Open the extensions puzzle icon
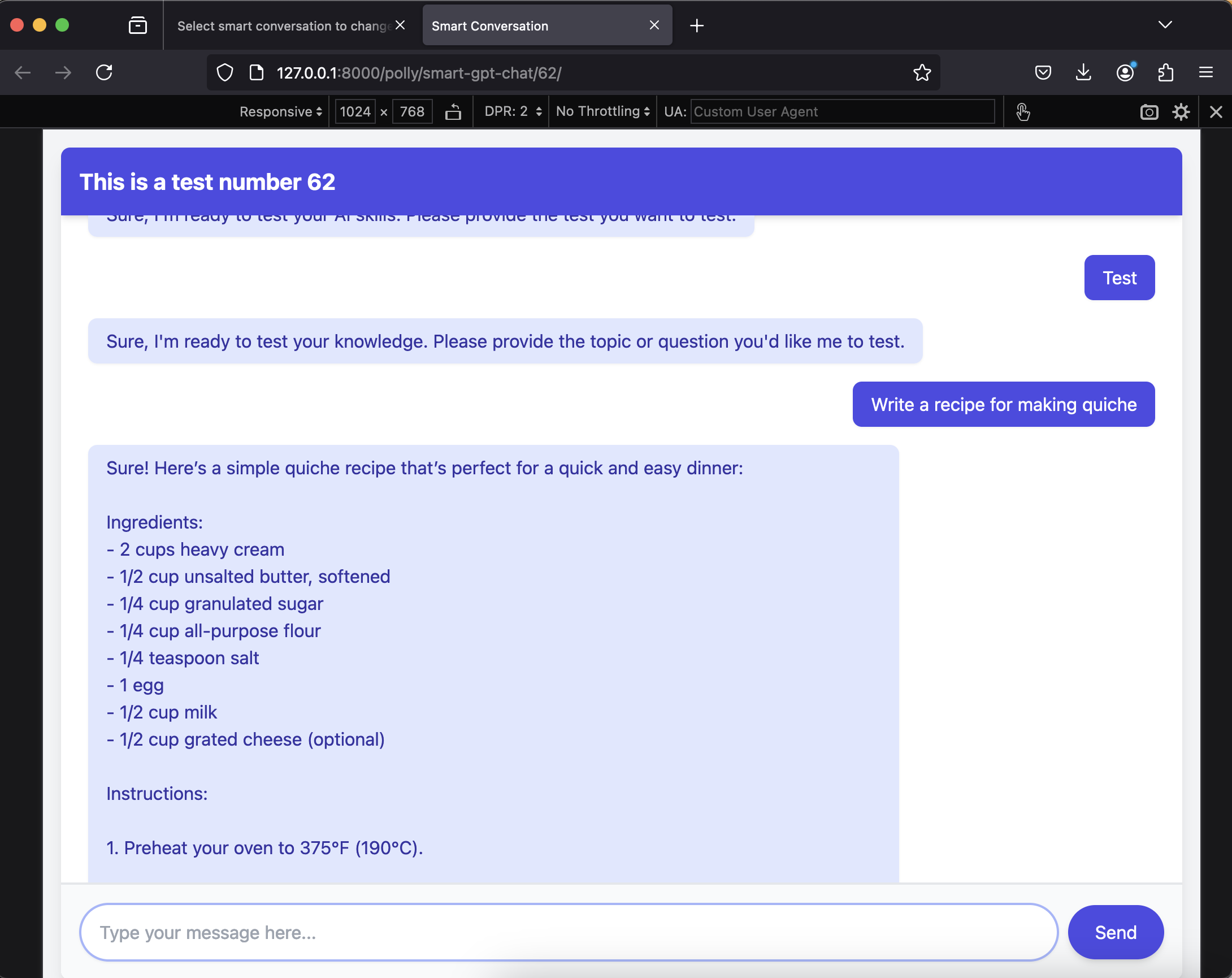Screen dimensions: 1232x978 (x=1166, y=72)
